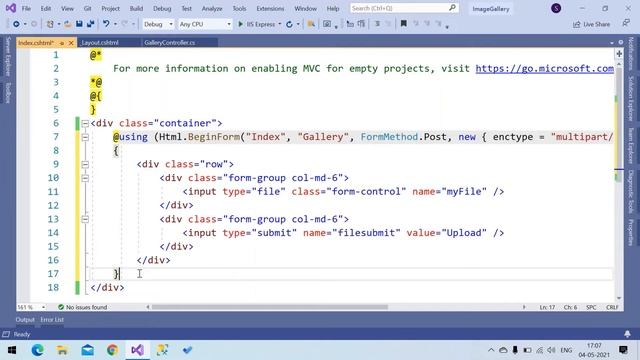Open the Window menu
Image resolution: width=640 pixels, height=360 pixels.
305,8
